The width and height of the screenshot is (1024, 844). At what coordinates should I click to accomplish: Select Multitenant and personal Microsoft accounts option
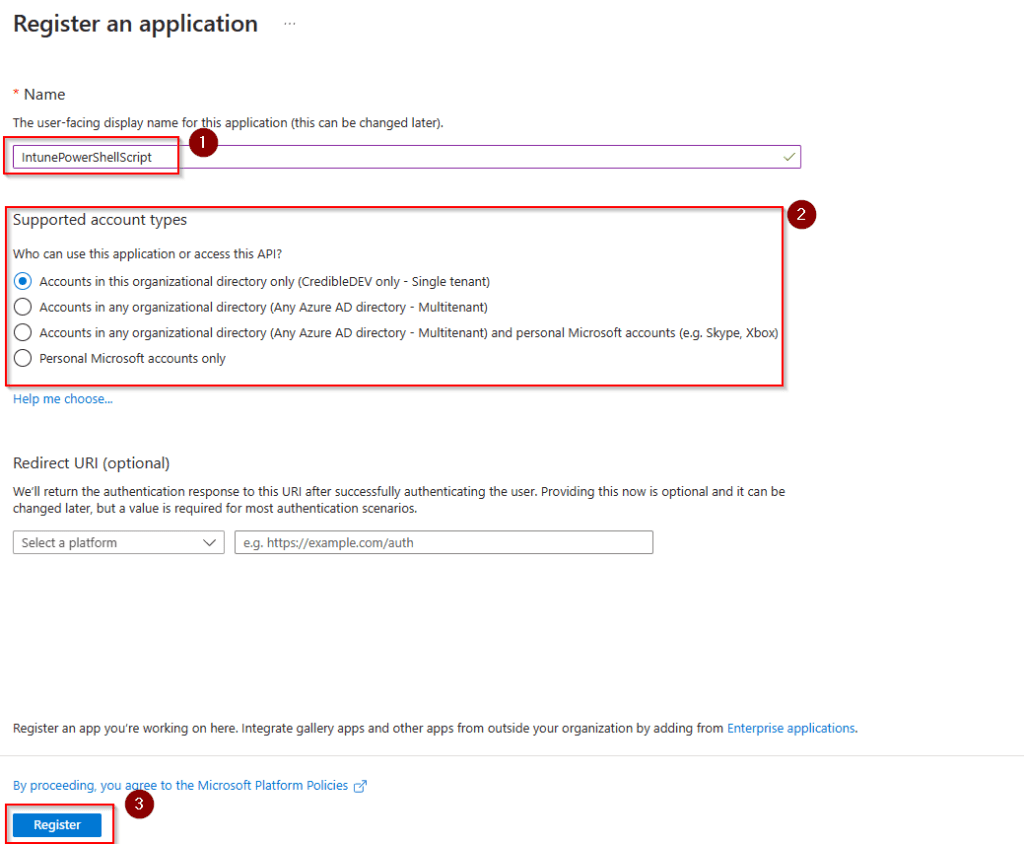23,333
